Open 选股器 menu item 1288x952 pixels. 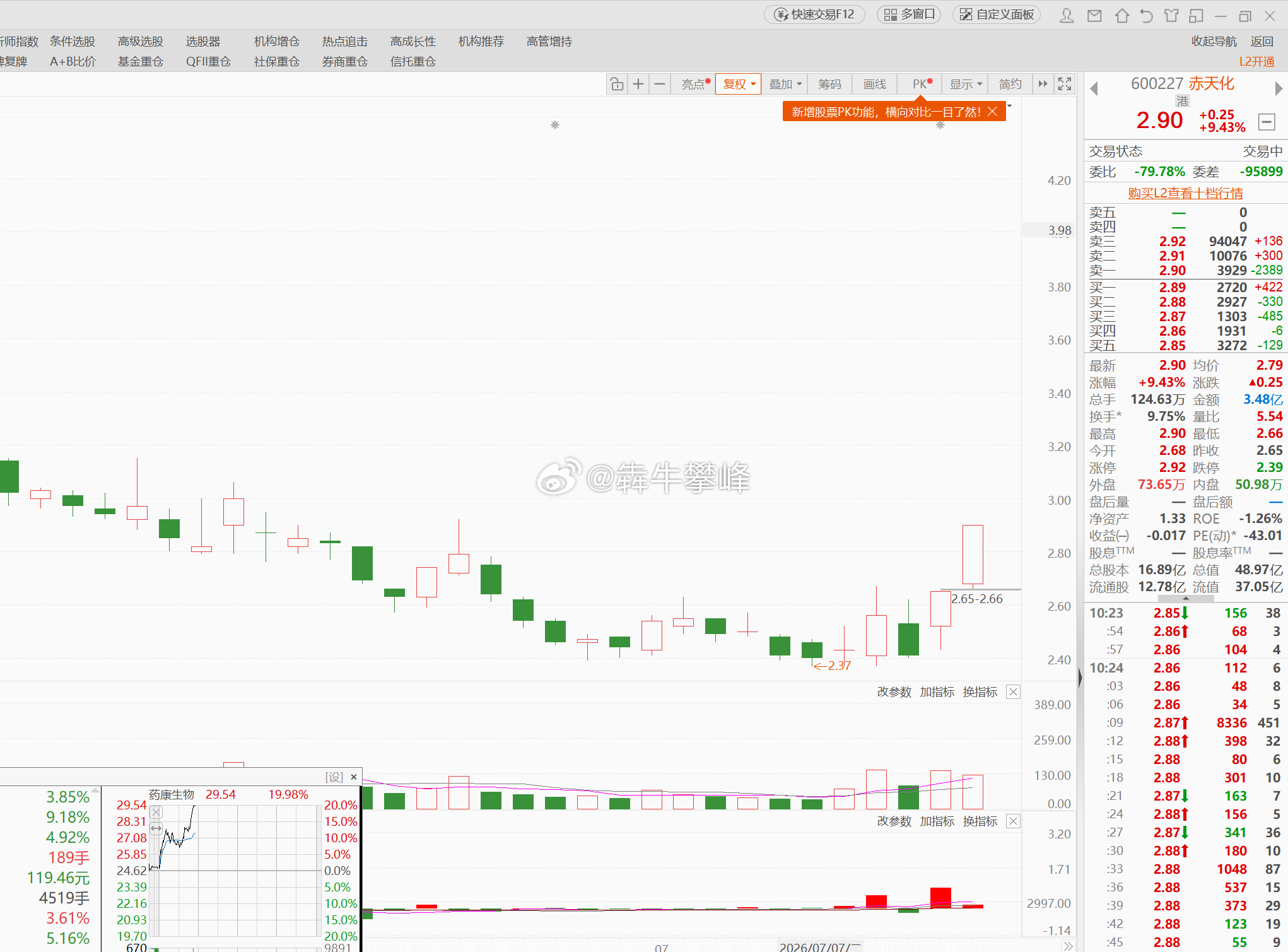203,42
